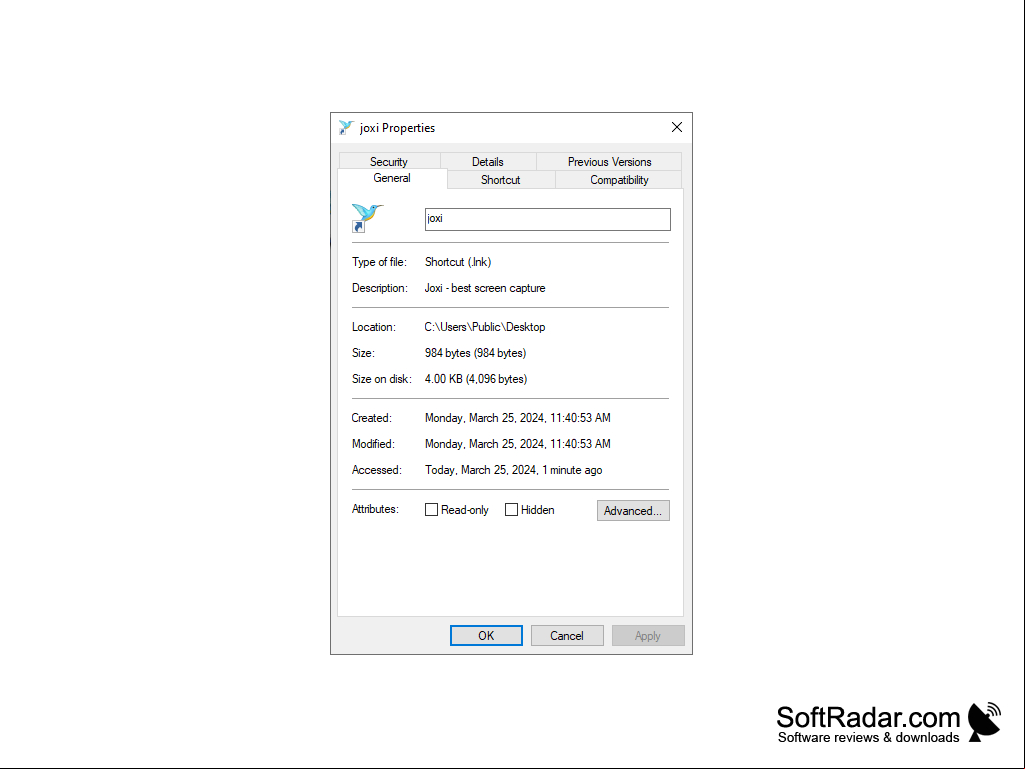The image size is (1025, 769).
Task: Click the location path C:\Users\Public\Desktop
Action: click(485, 327)
